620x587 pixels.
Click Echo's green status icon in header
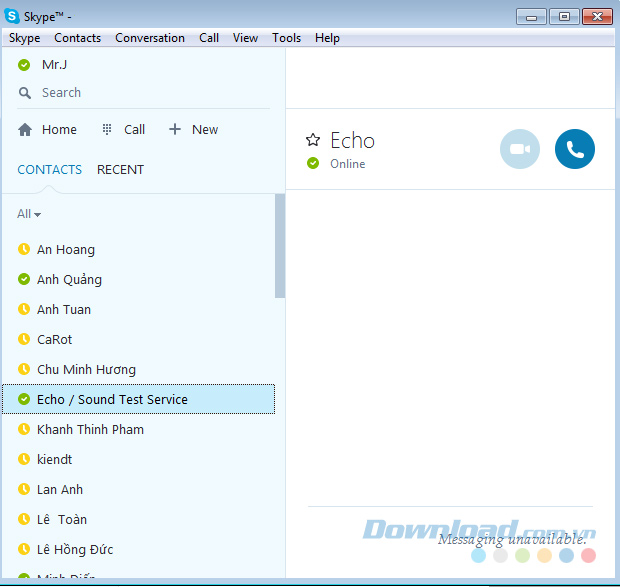313,163
